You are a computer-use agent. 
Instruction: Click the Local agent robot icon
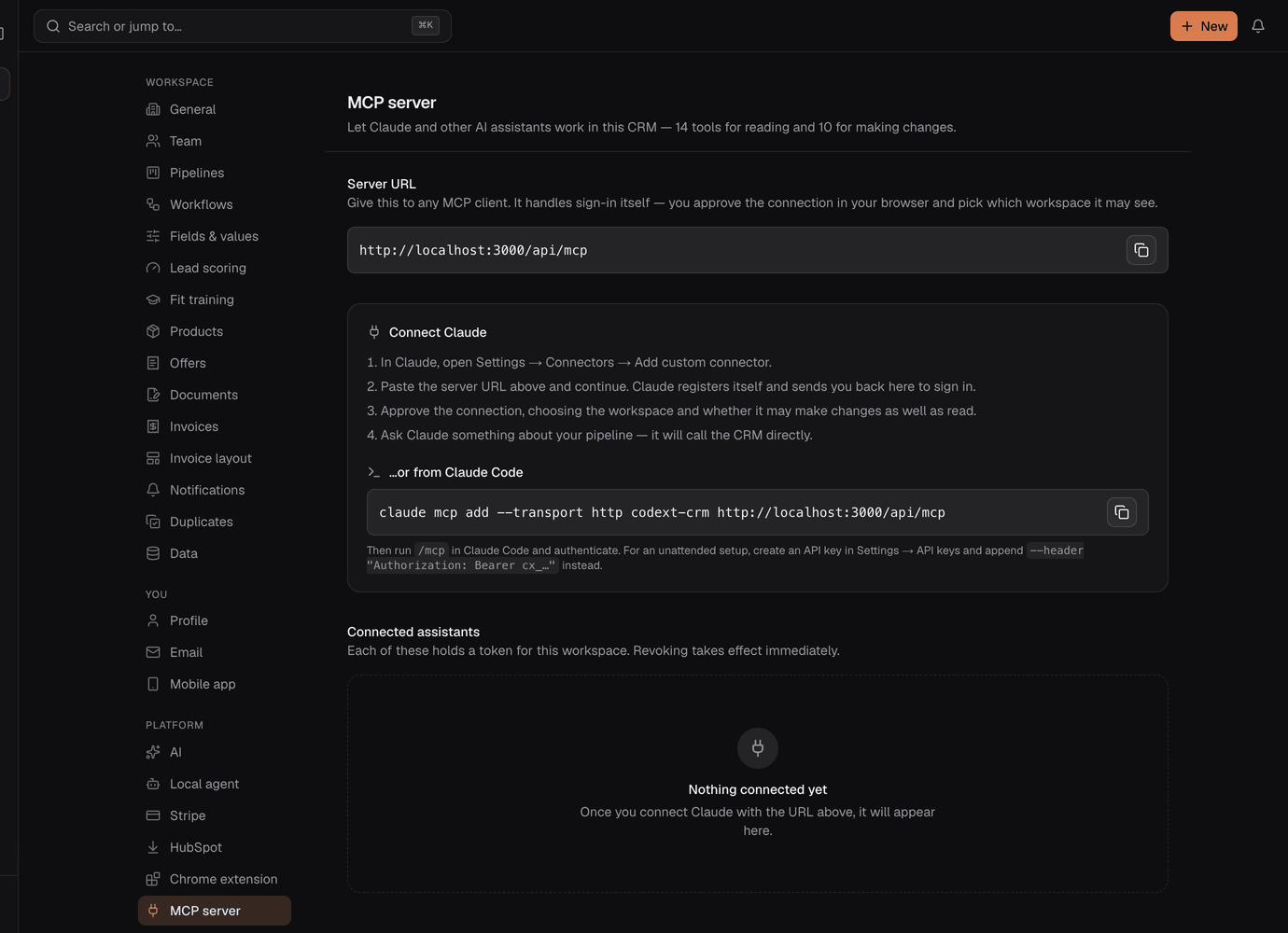pos(153,784)
